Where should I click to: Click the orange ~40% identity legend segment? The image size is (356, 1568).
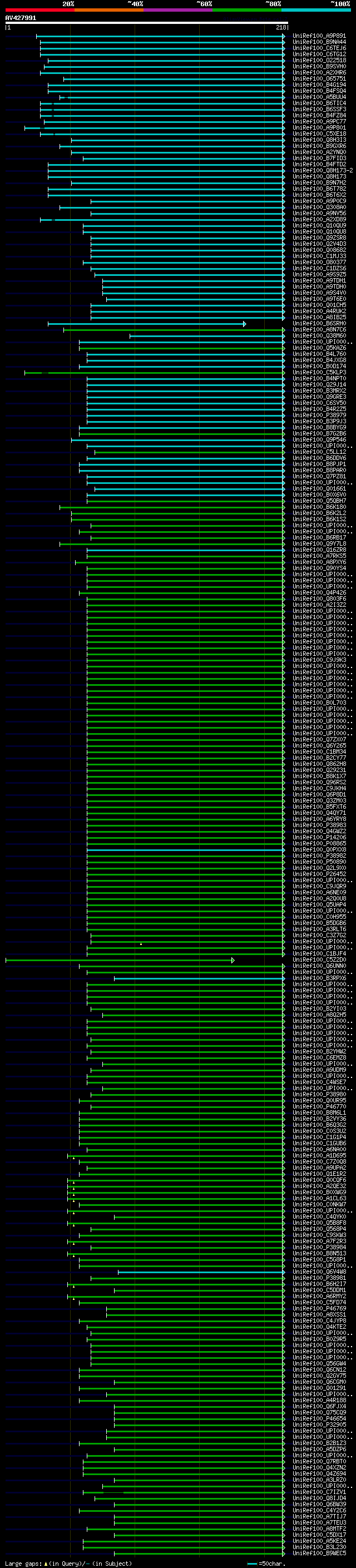pyautogui.click(x=109, y=10)
